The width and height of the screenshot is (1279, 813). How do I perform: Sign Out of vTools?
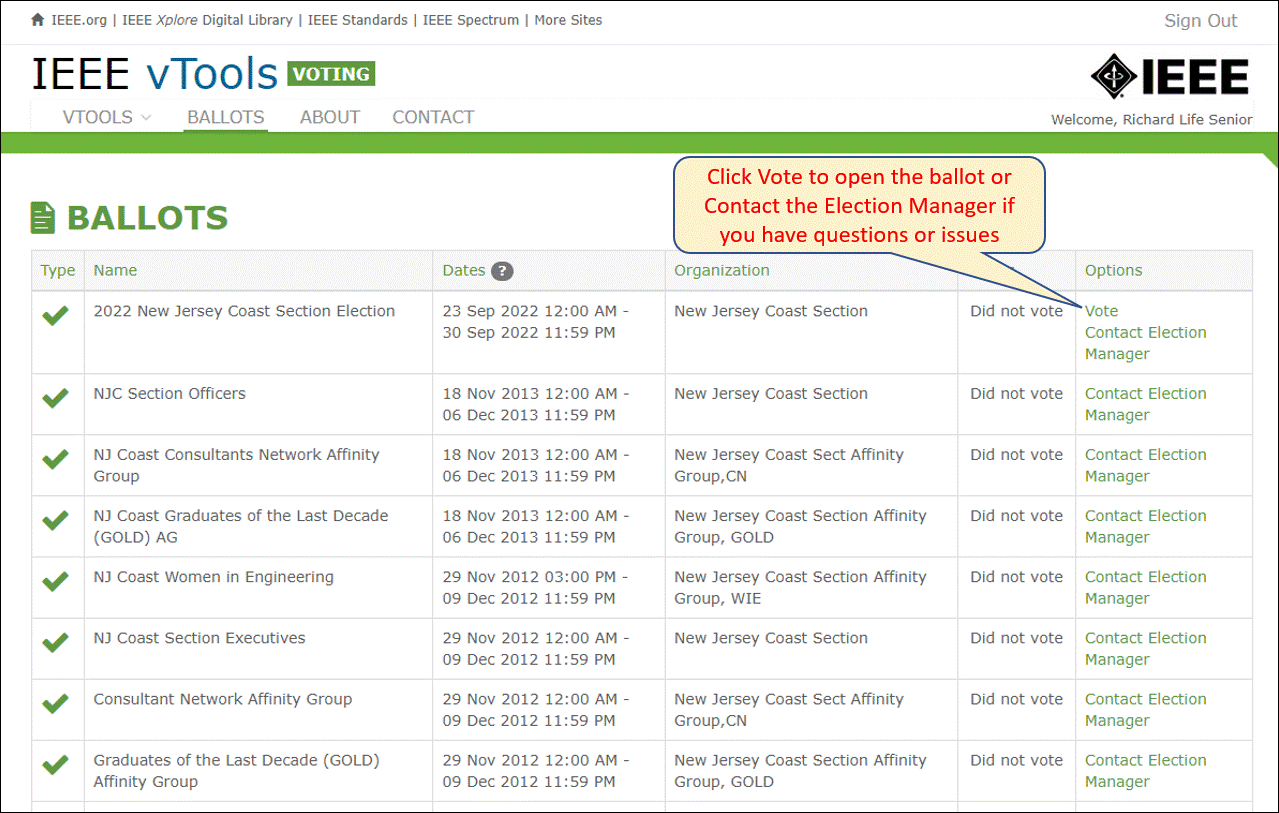tap(1200, 21)
